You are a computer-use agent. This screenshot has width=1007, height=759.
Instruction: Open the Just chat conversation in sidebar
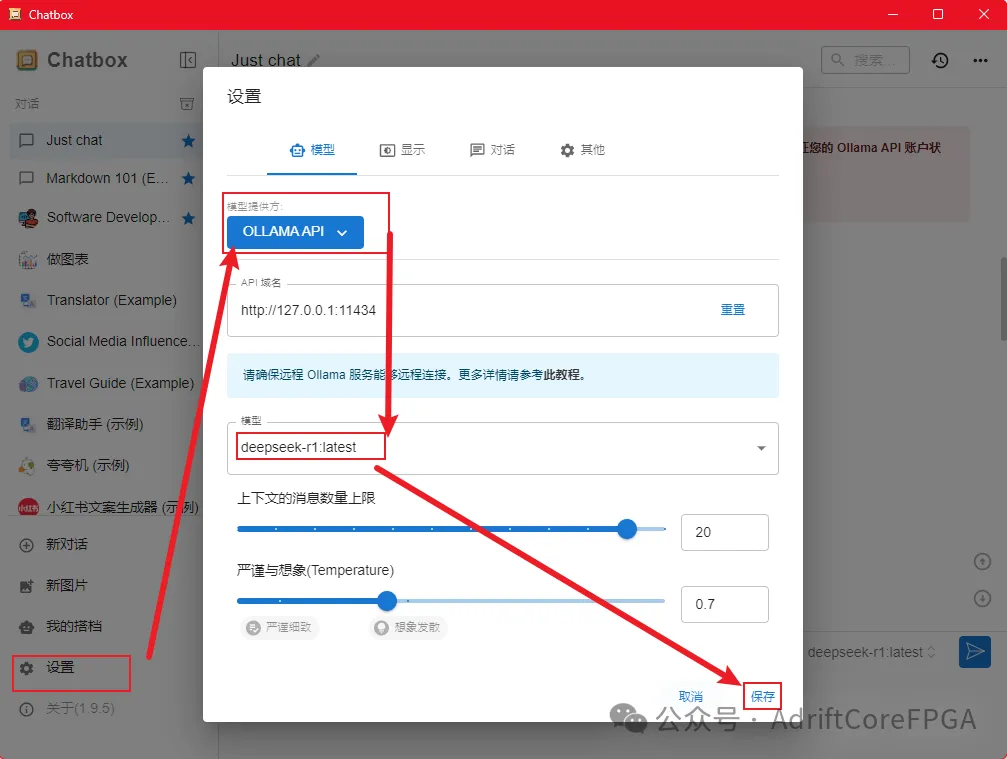pyautogui.click(x=106, y=141)
